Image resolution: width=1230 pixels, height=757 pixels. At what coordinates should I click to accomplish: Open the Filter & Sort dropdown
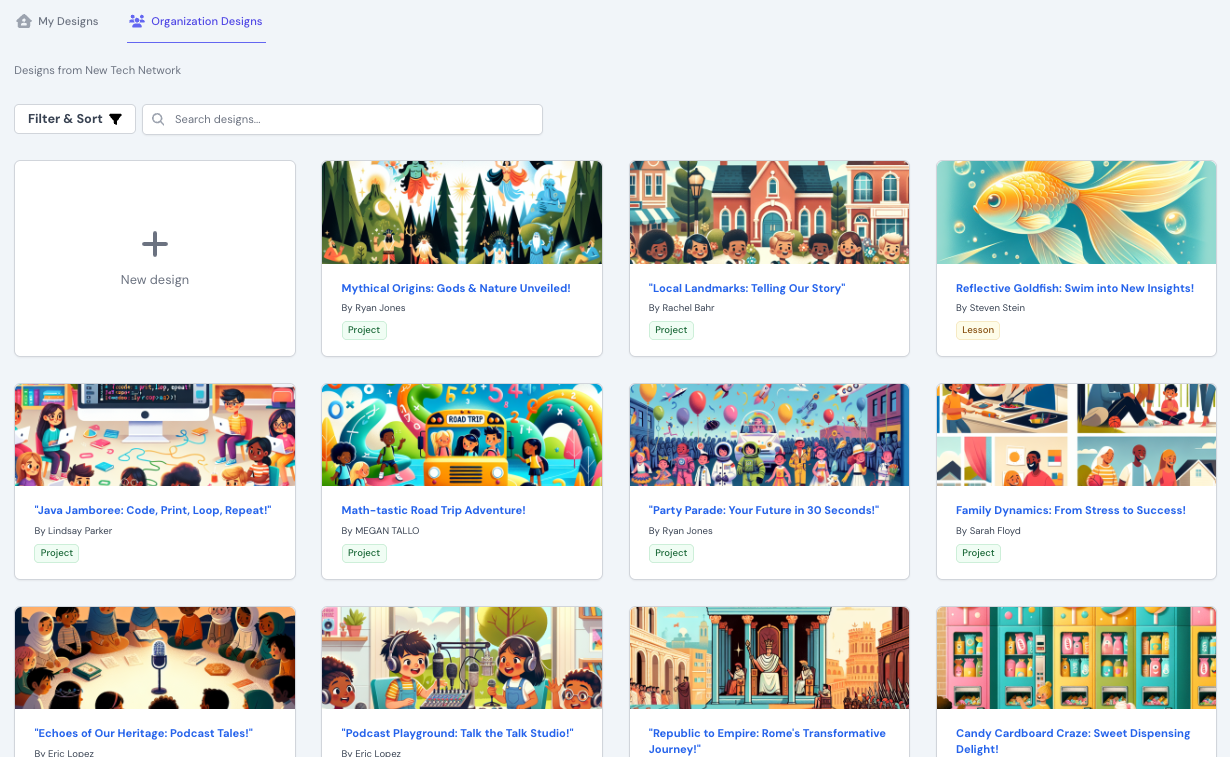point(75,119)
